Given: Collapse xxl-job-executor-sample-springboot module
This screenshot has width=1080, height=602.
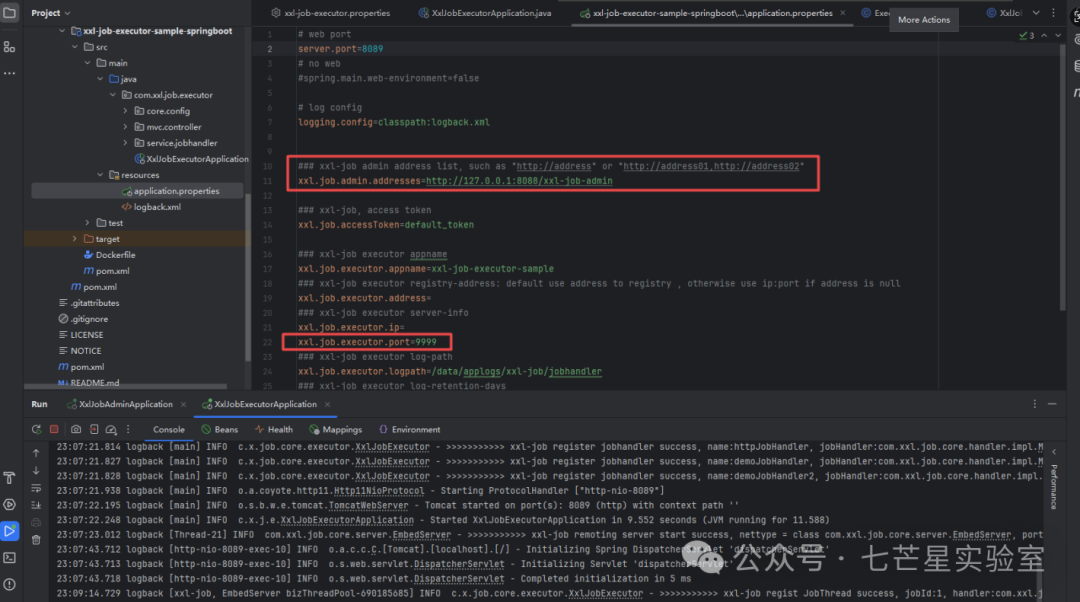Looking at the screenshot, I should [x=62, y=31].
